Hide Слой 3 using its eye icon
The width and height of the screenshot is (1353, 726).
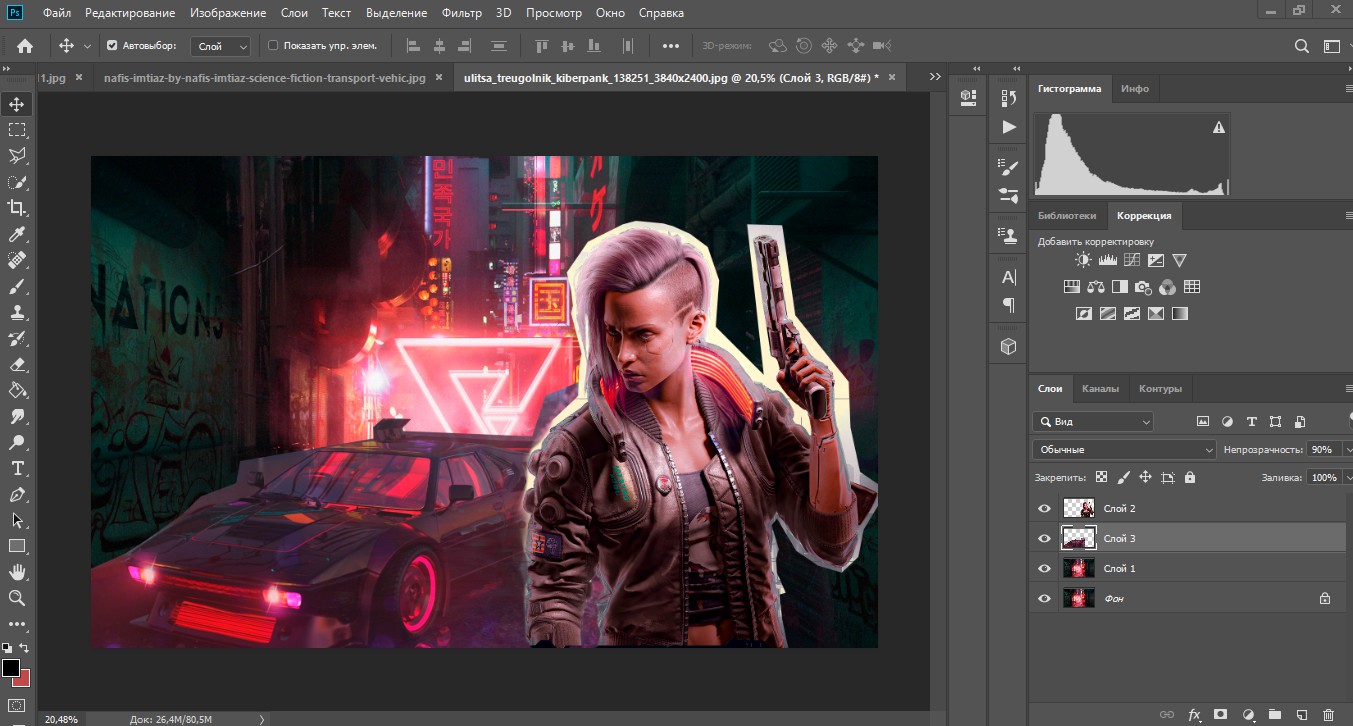[x=1045, y=539]
